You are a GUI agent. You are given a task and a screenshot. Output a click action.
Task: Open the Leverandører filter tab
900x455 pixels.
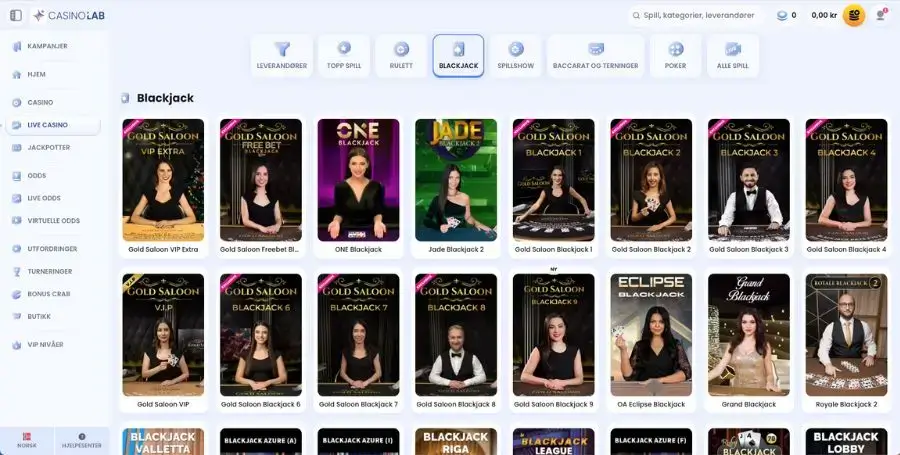coord(282,56)
